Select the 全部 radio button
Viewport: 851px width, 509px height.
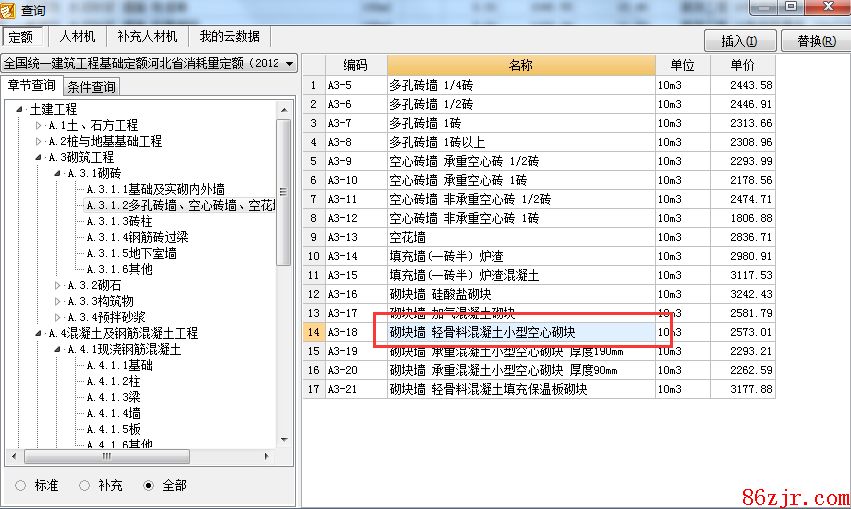pos(149,485)
